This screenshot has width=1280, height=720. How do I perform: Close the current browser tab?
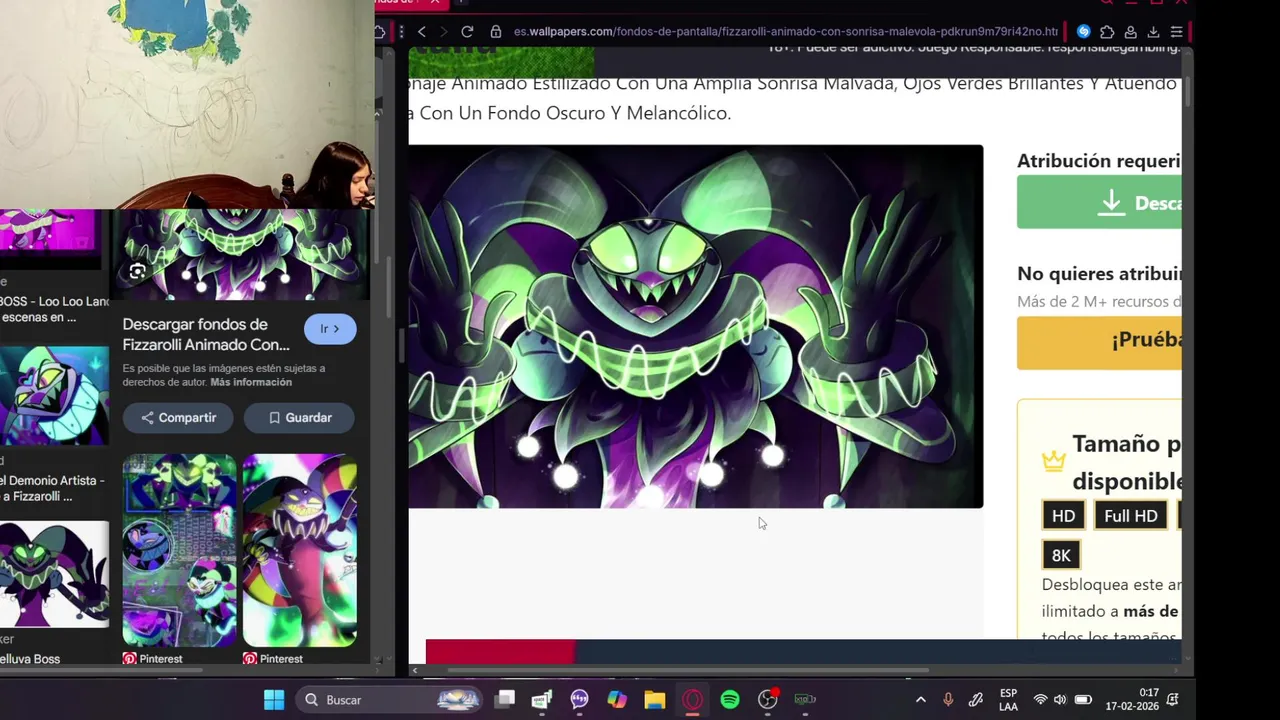[434, 2]
